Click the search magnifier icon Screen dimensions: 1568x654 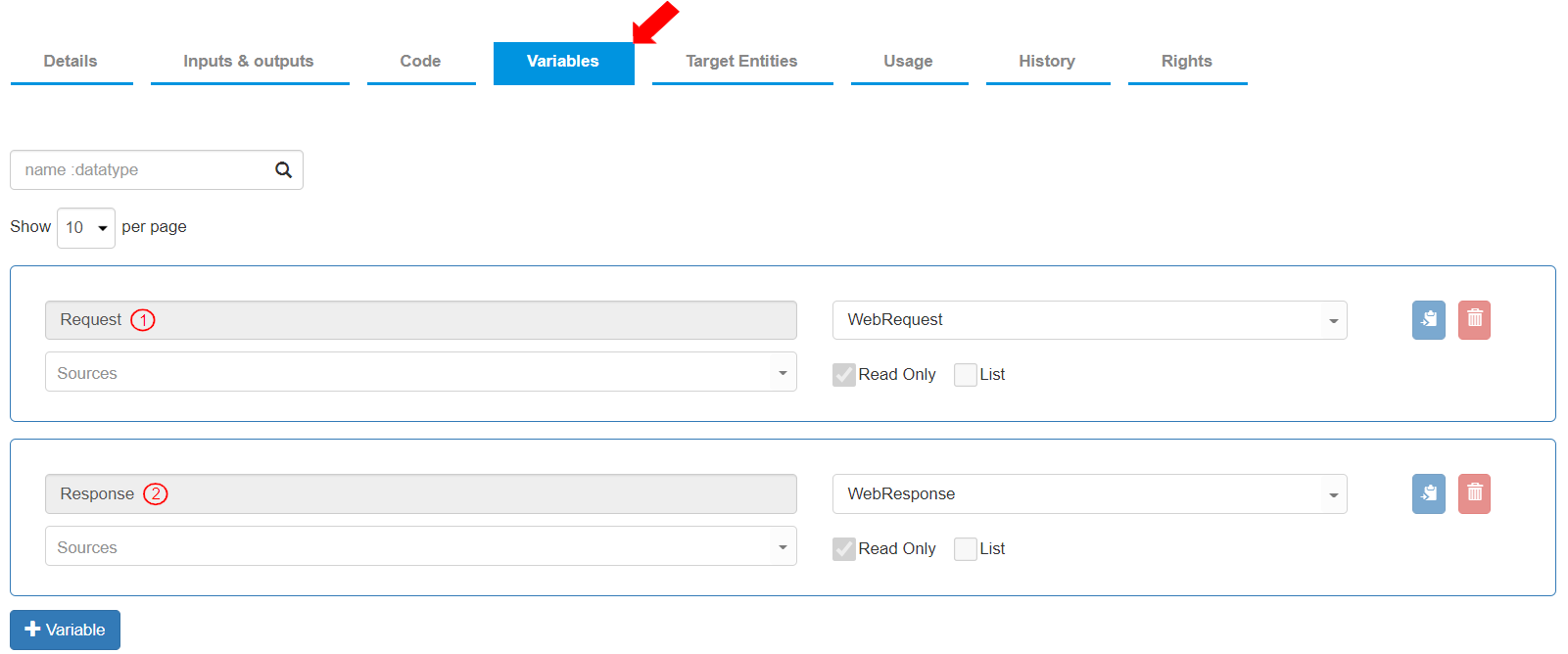[283, 170]
